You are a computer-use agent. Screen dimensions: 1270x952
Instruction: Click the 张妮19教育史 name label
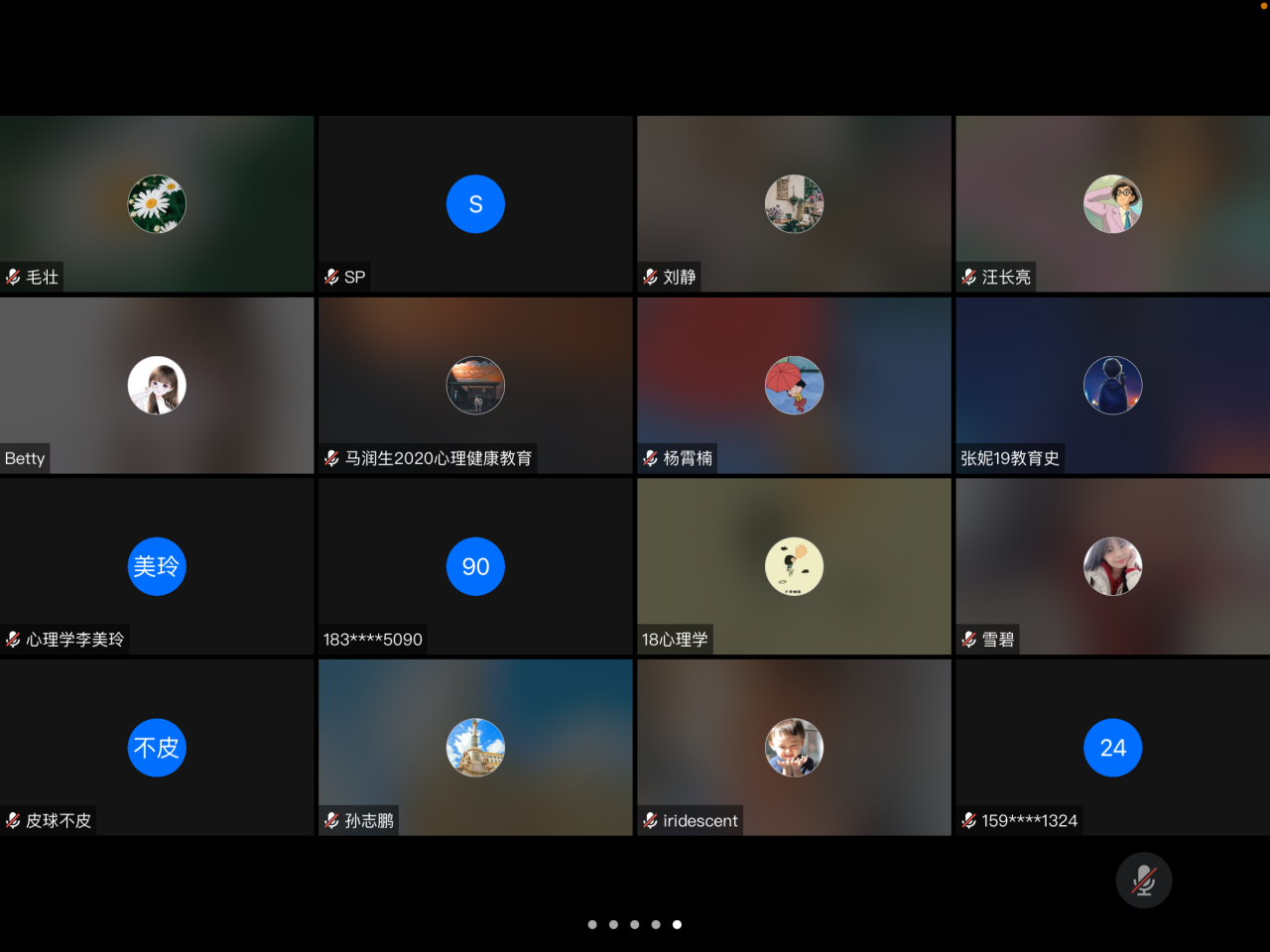1009,458
